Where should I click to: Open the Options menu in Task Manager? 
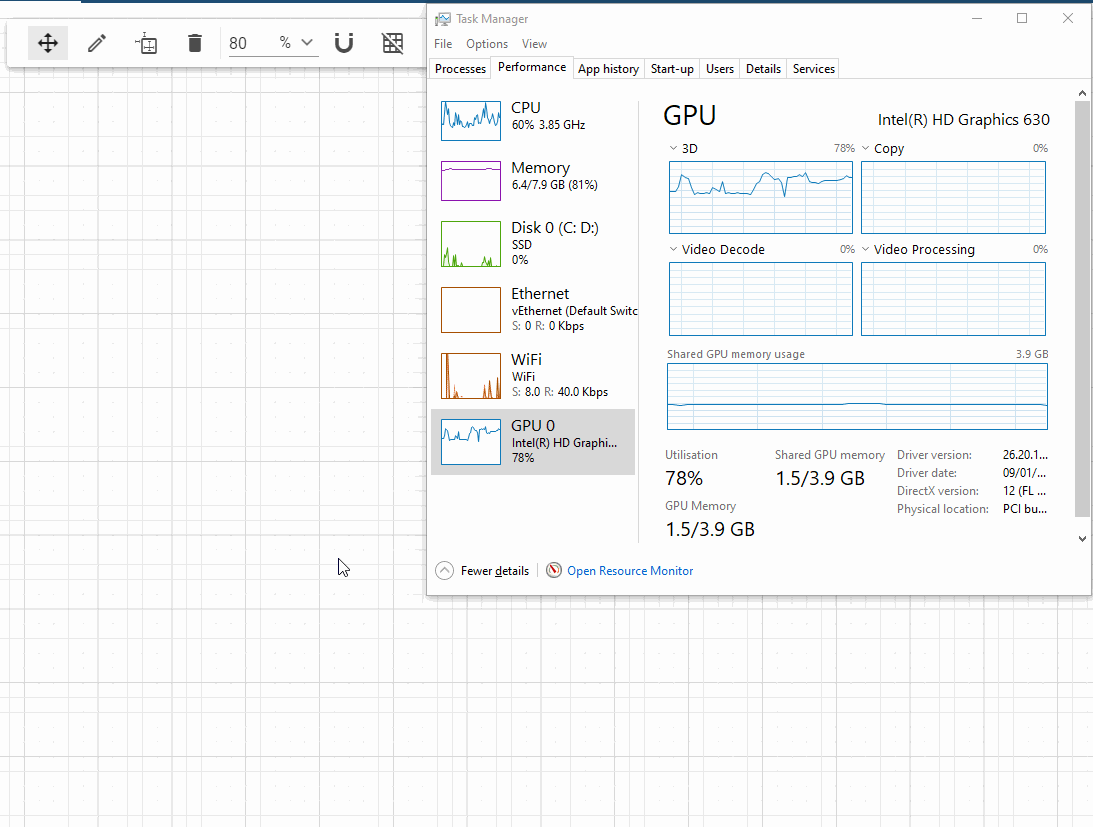pos(487,44)
